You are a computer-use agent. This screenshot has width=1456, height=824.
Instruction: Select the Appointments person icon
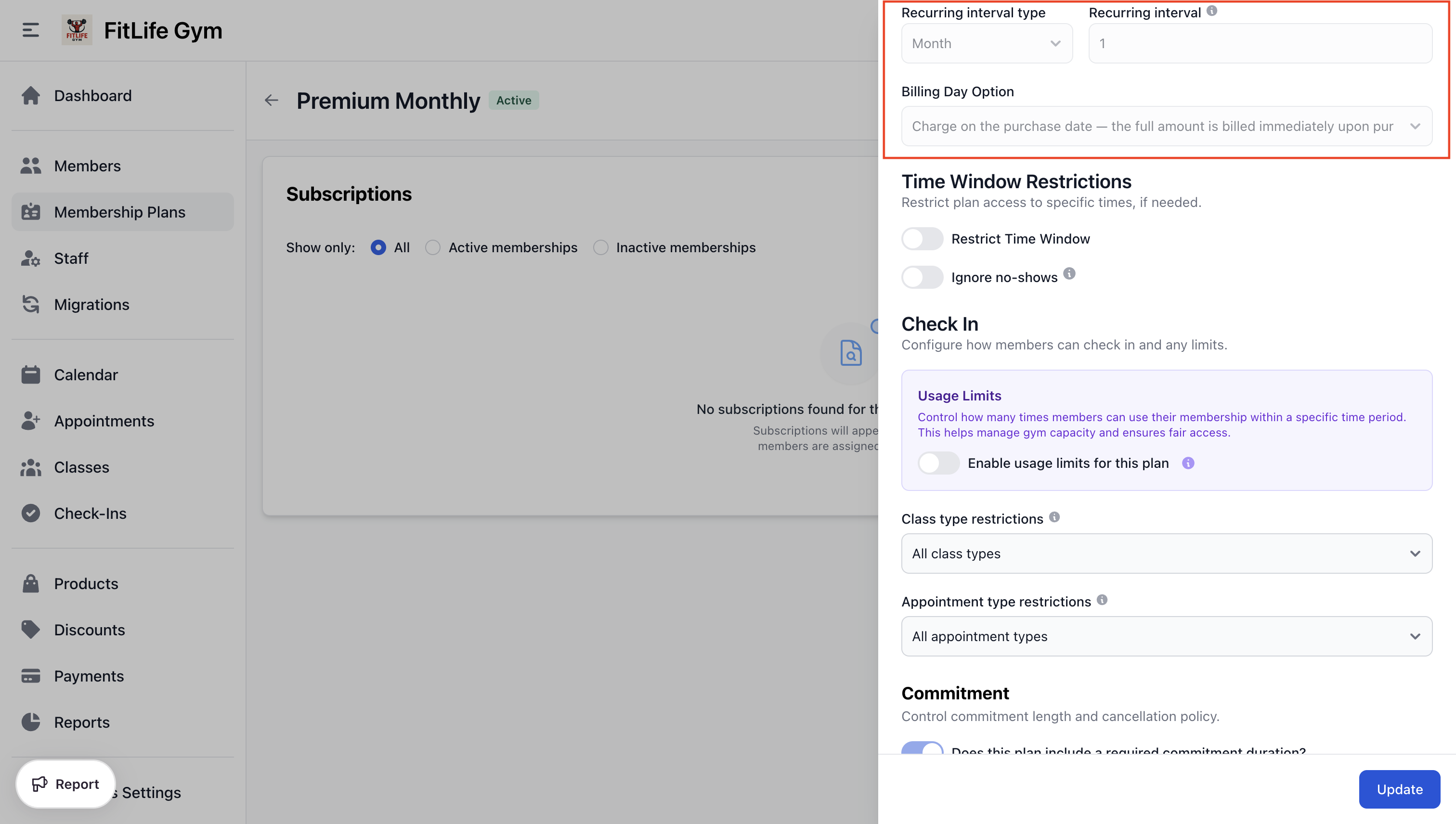30,421
